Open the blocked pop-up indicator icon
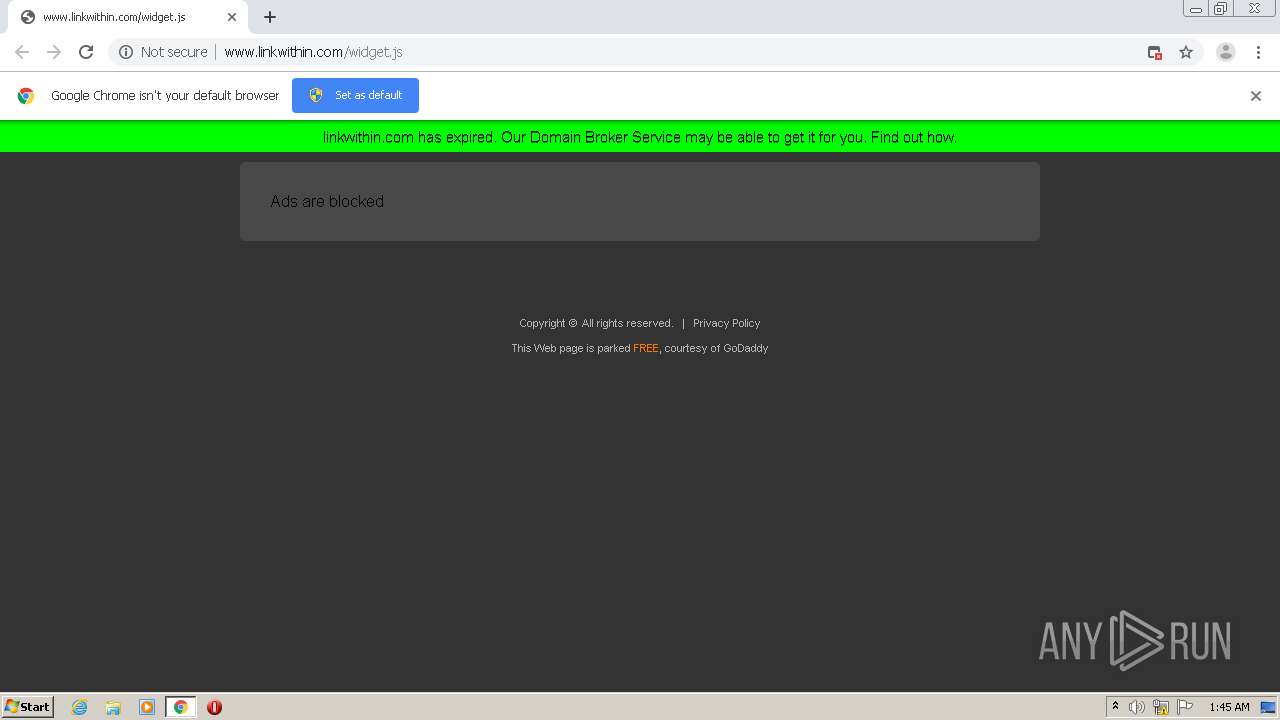 tap(1154, 52)
